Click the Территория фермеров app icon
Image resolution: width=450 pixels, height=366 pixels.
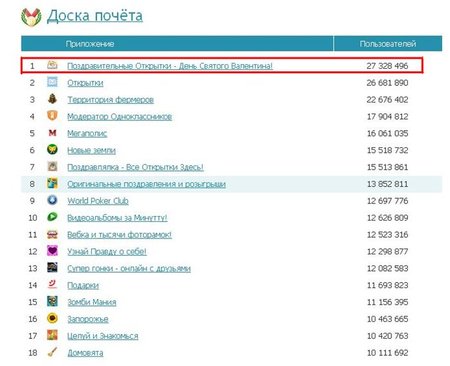[x=52, y=99]
